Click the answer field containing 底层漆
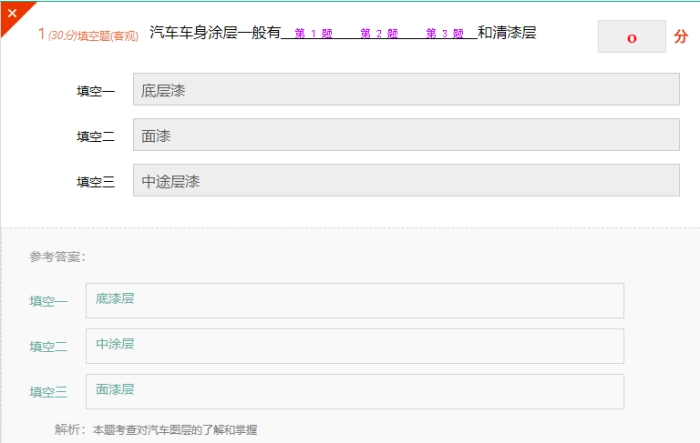Image resolution: width=700 pixels, height=443 pixels. click(406, 91)
